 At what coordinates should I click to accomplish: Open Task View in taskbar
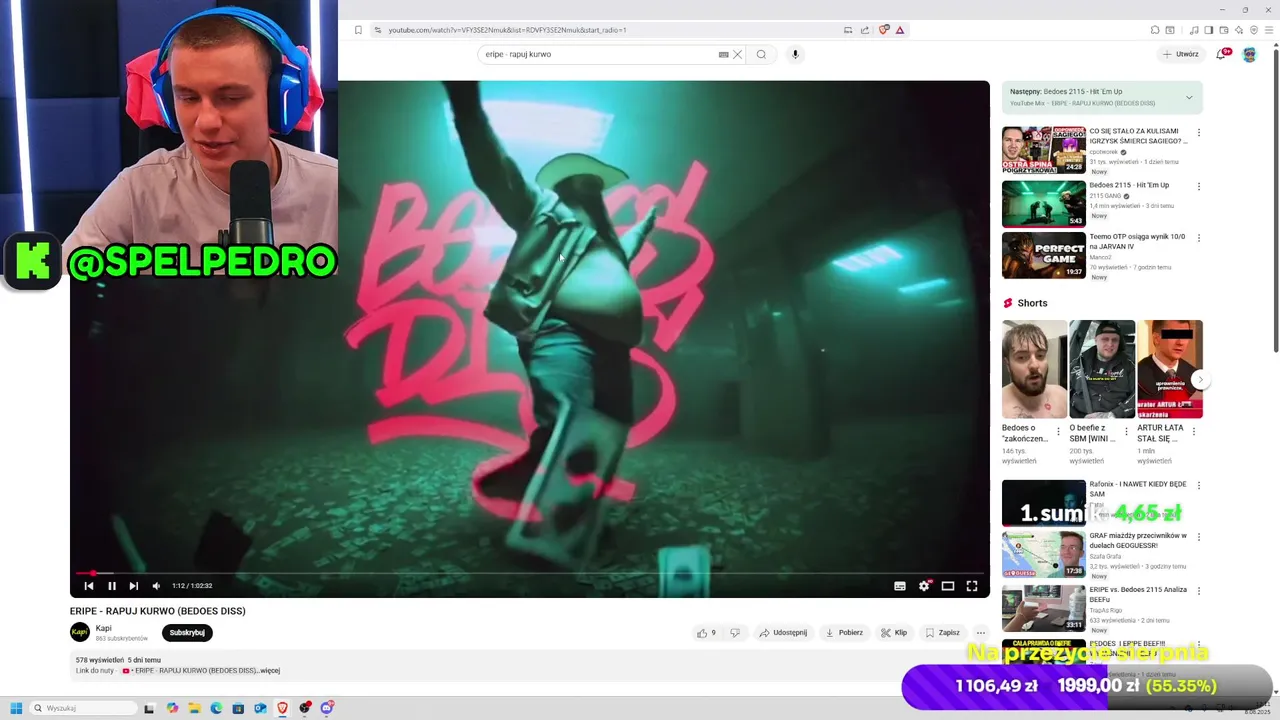[149, 708]
